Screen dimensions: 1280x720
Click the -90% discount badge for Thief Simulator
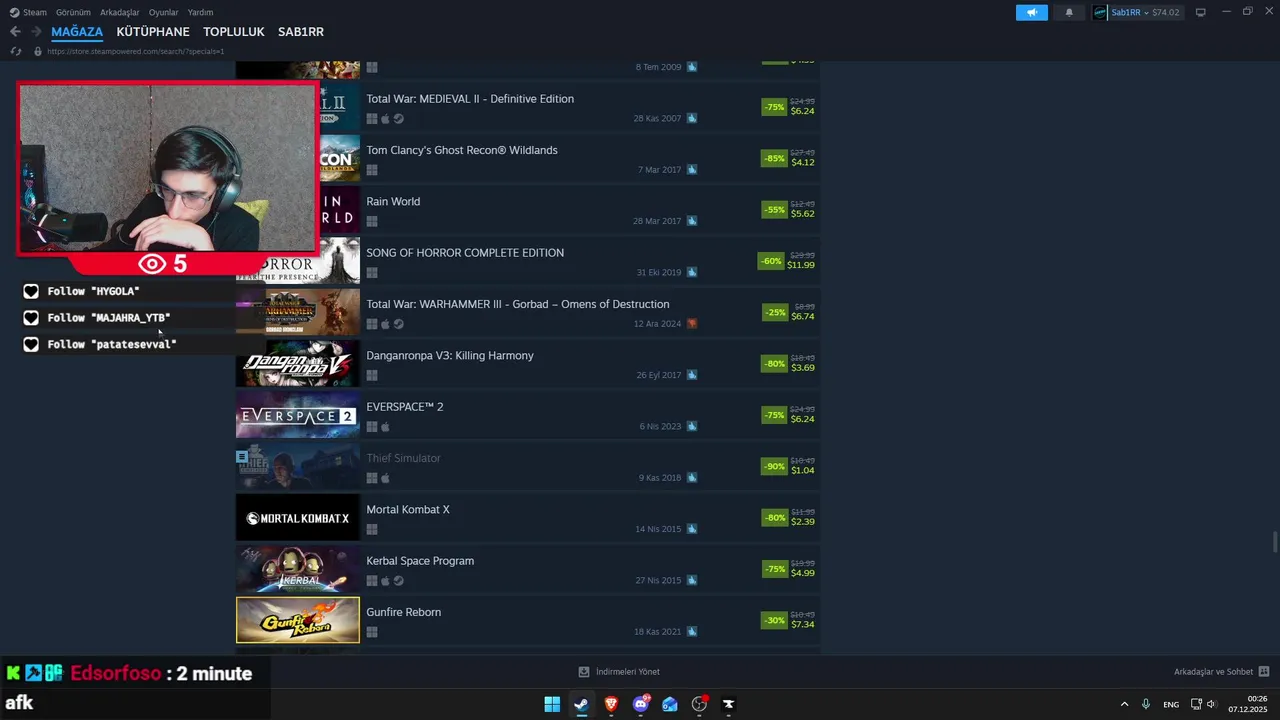click(774, 466)
